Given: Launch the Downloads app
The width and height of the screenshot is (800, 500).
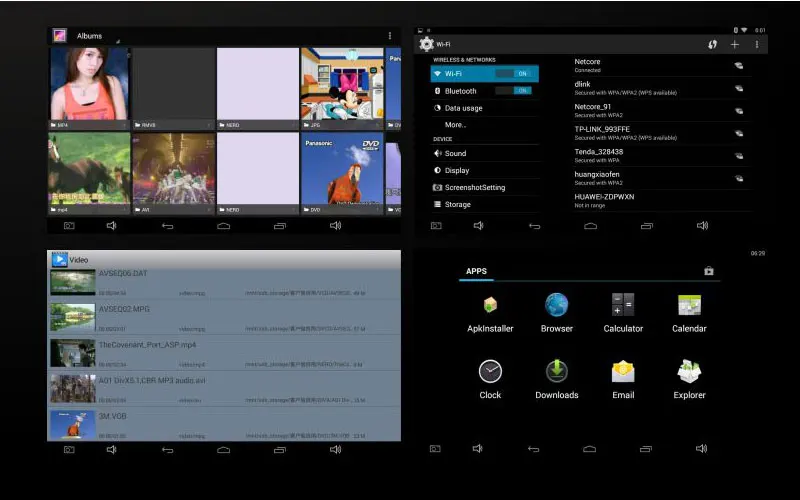Looking at the screenshot, I should coord(557,380).
